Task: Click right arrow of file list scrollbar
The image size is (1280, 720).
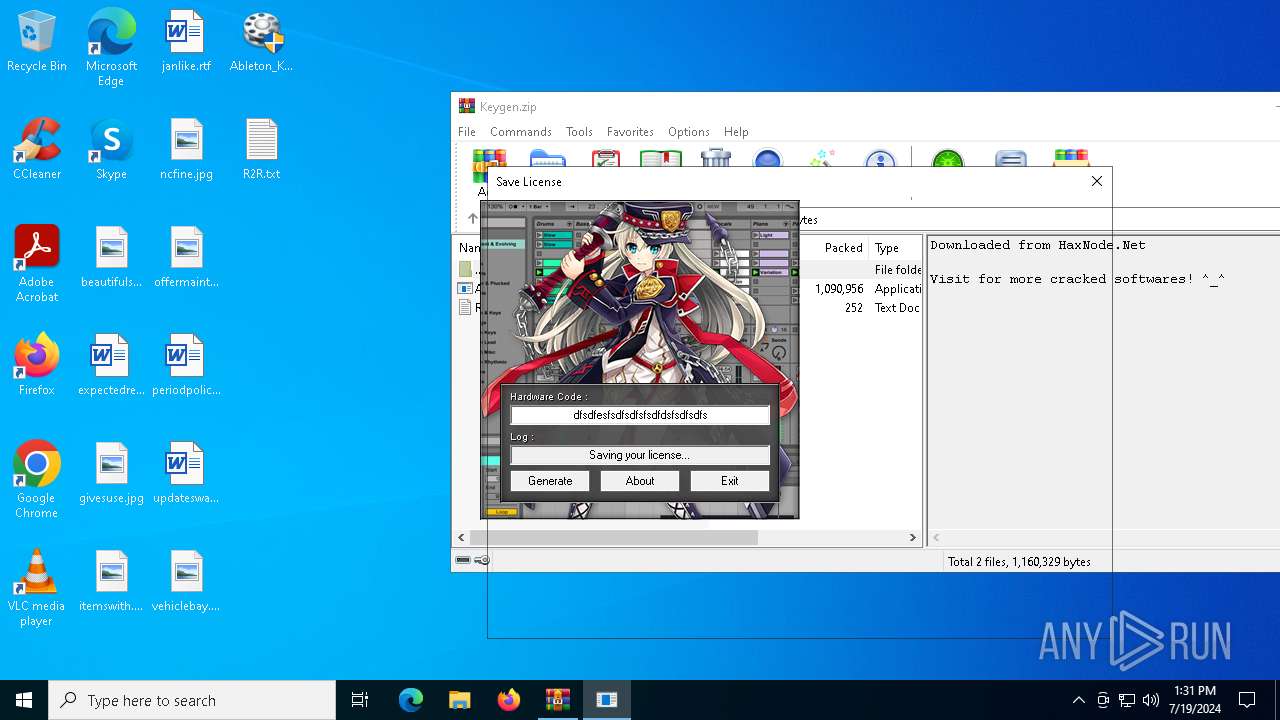Action: [x=912, y=537]
